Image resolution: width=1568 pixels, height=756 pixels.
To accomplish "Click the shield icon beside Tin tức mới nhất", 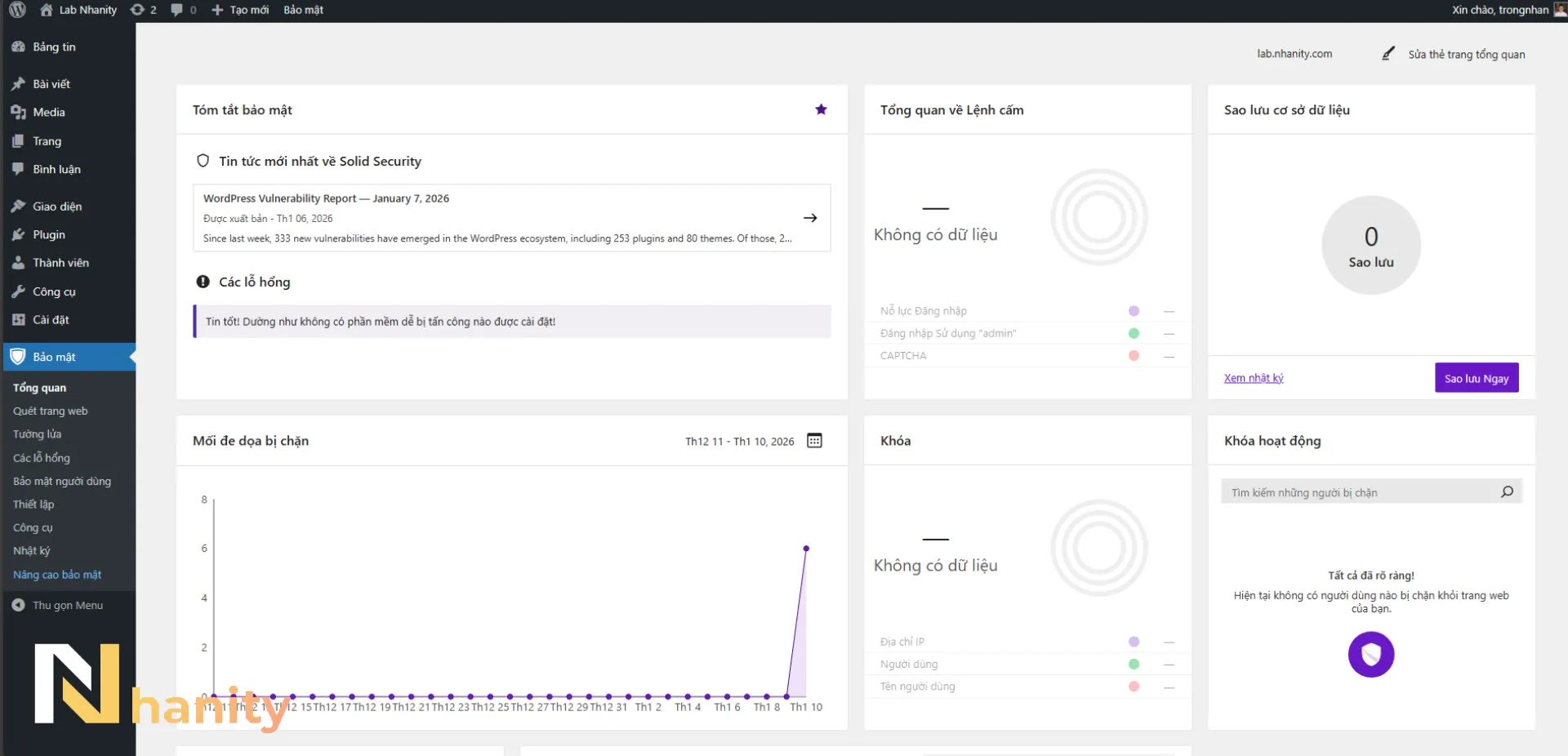I will (x=203, y=161).
